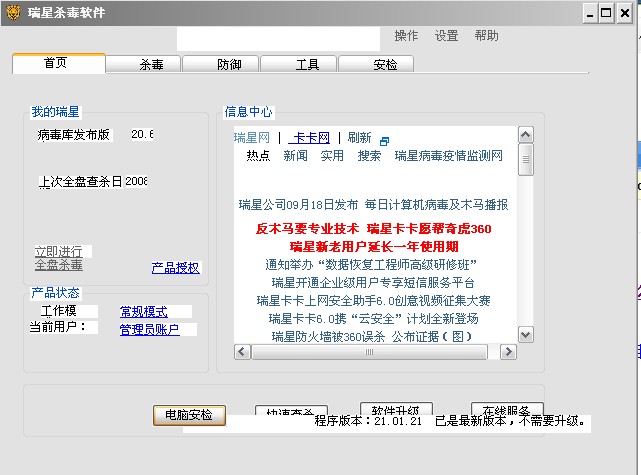Open 数据恢复工程师高级研修班 notice

pos(371,264)
